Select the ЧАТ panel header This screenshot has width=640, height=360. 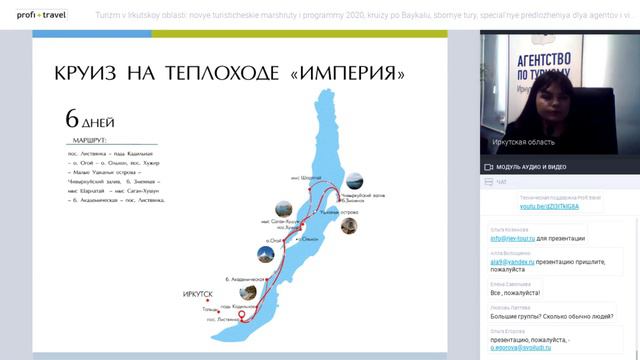(x=560, y=182)
